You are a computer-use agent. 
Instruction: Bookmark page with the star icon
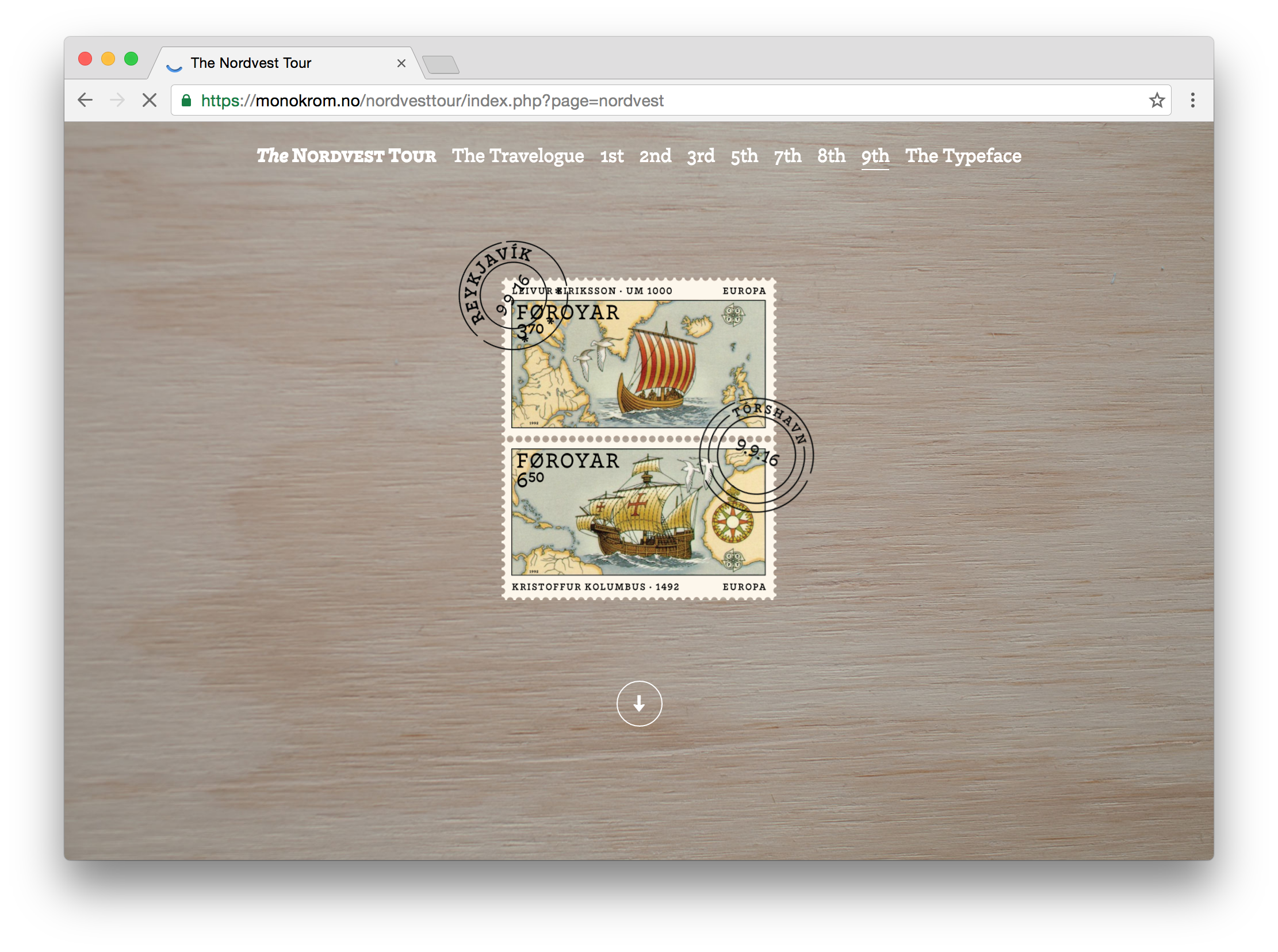[1157, 100]
